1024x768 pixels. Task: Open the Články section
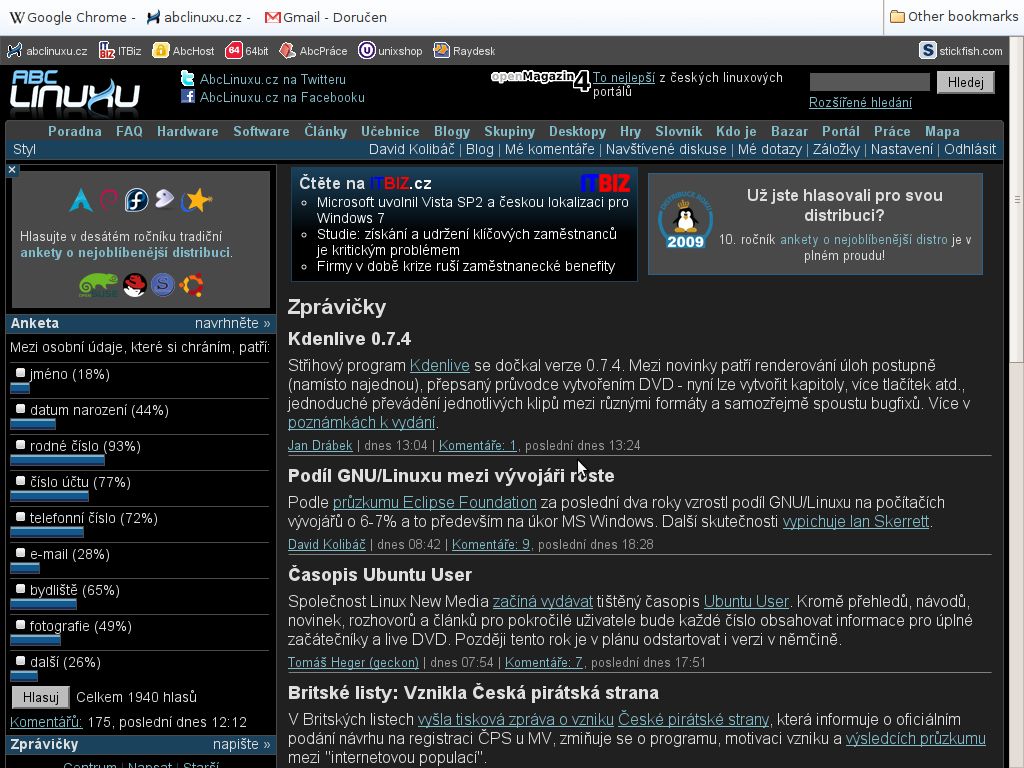click(325, 131)
